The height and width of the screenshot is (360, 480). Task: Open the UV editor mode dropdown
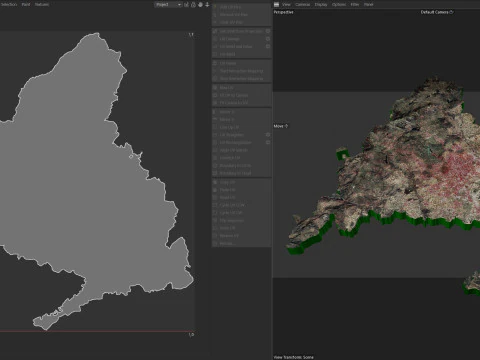pyautogui.click(x=168, y=5)
